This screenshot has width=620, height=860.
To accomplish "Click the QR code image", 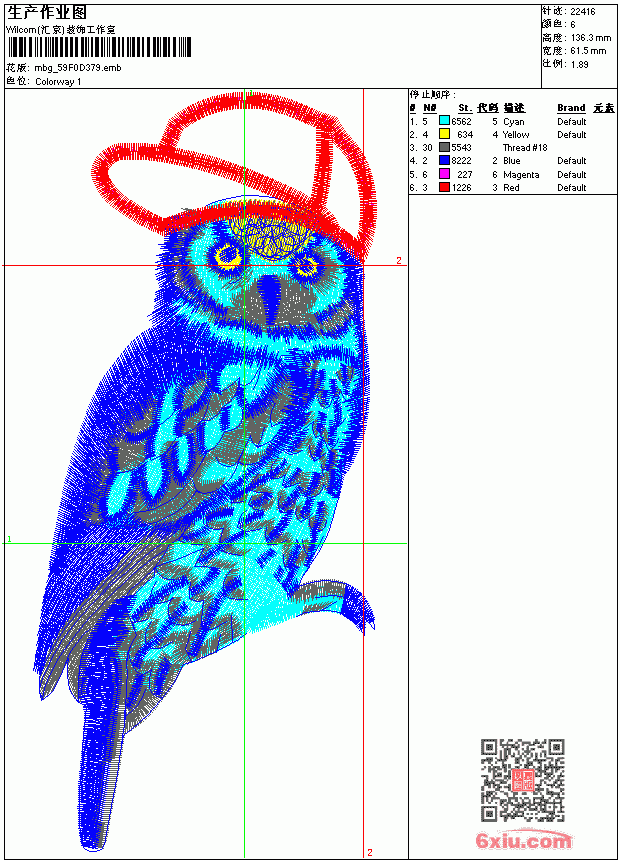I will (x=523, y=780).
